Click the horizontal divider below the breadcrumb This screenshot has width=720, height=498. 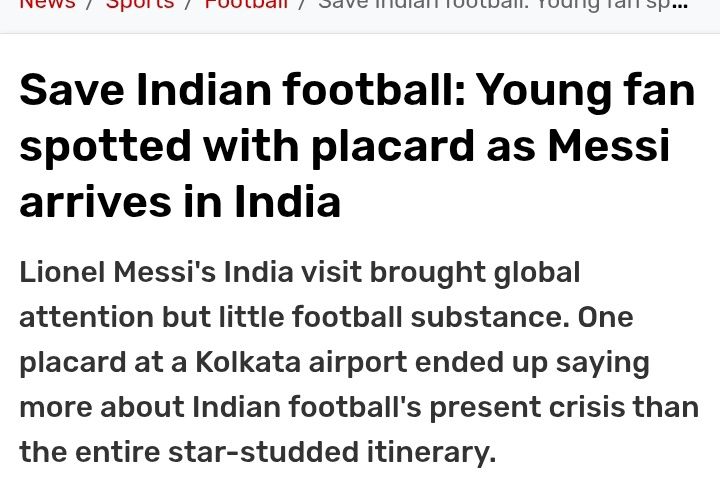(x=360, y=34)
